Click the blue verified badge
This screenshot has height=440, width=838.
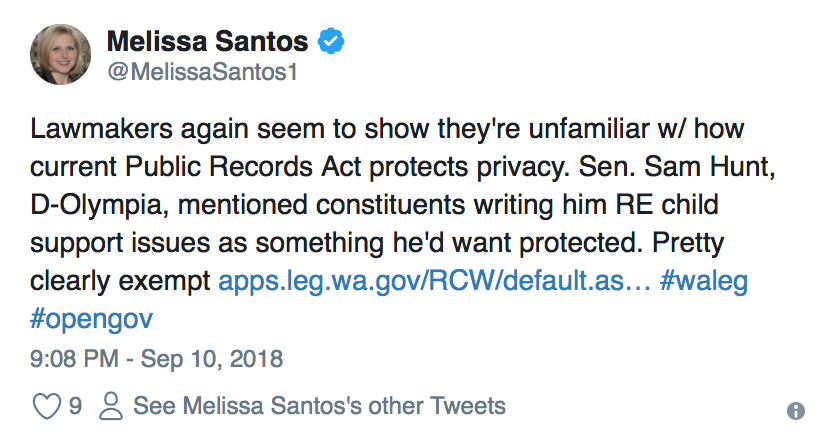tap(331, 41)
